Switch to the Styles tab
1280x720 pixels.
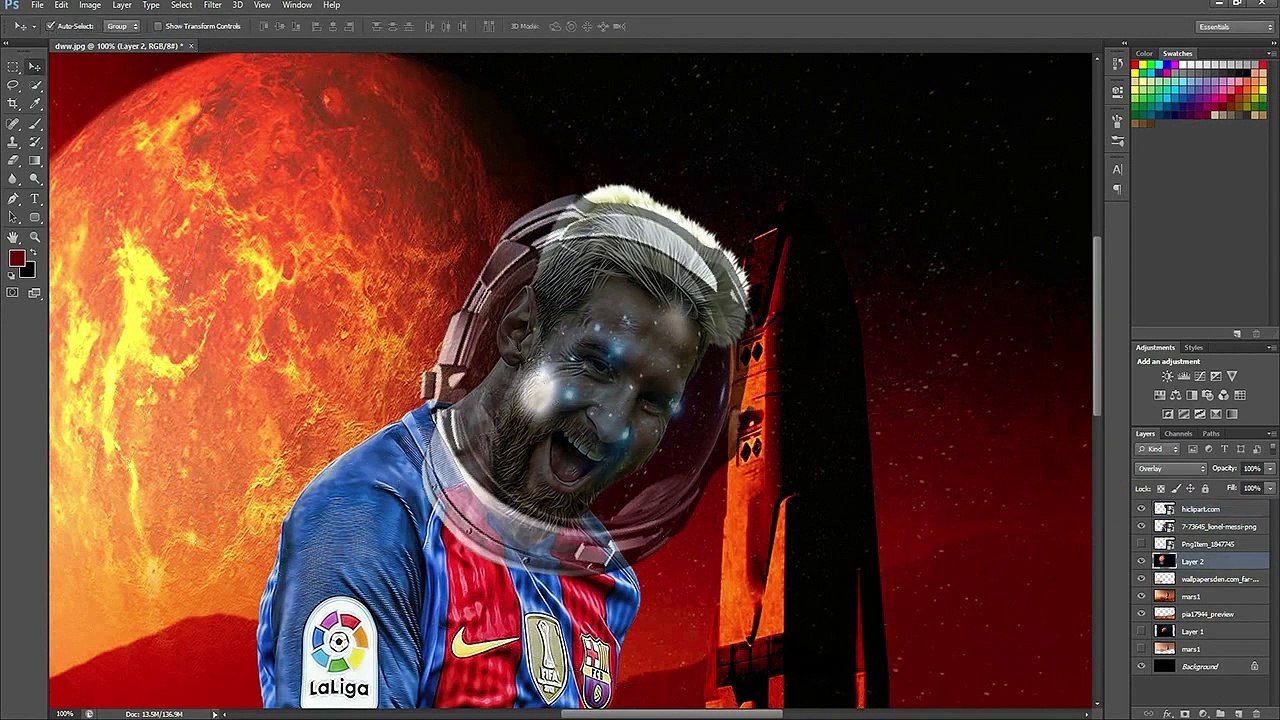1193,348
